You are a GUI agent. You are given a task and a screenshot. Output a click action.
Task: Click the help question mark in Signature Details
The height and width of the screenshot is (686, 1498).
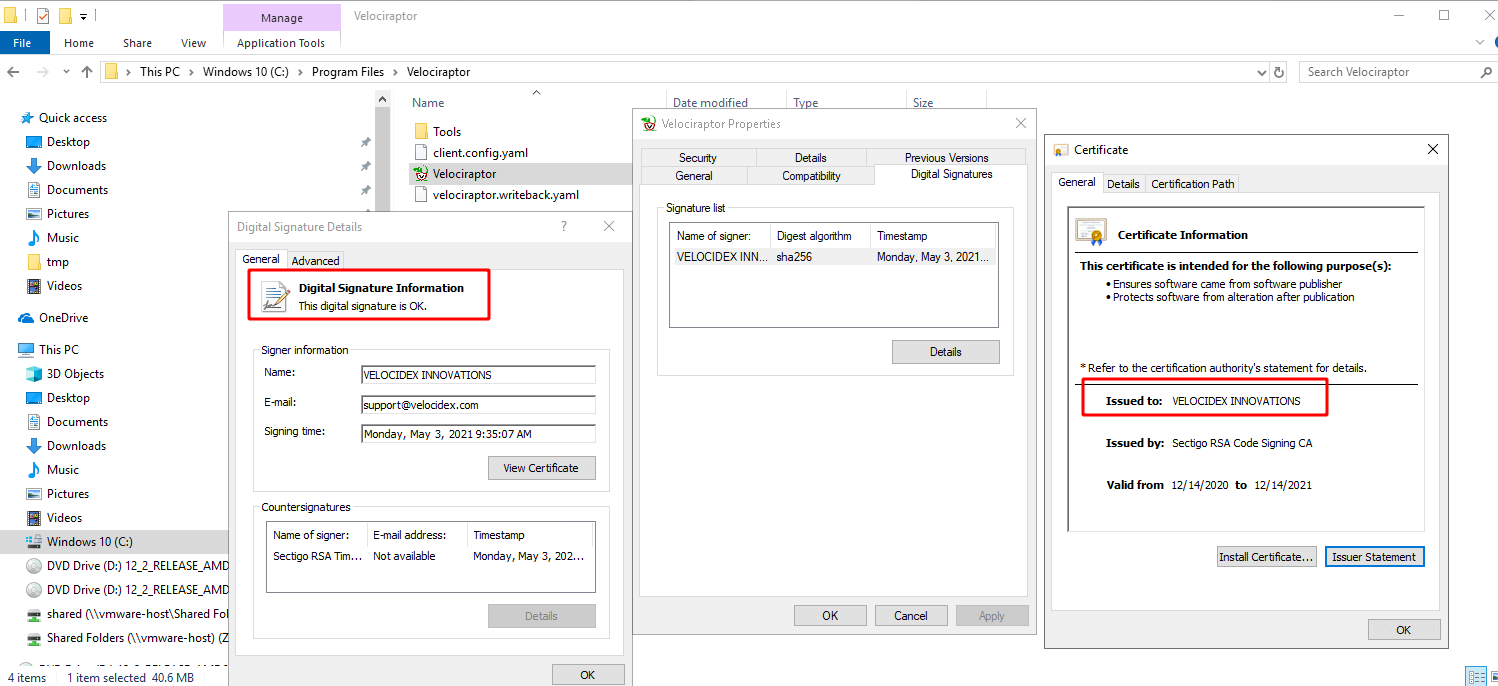click(564, 227)
